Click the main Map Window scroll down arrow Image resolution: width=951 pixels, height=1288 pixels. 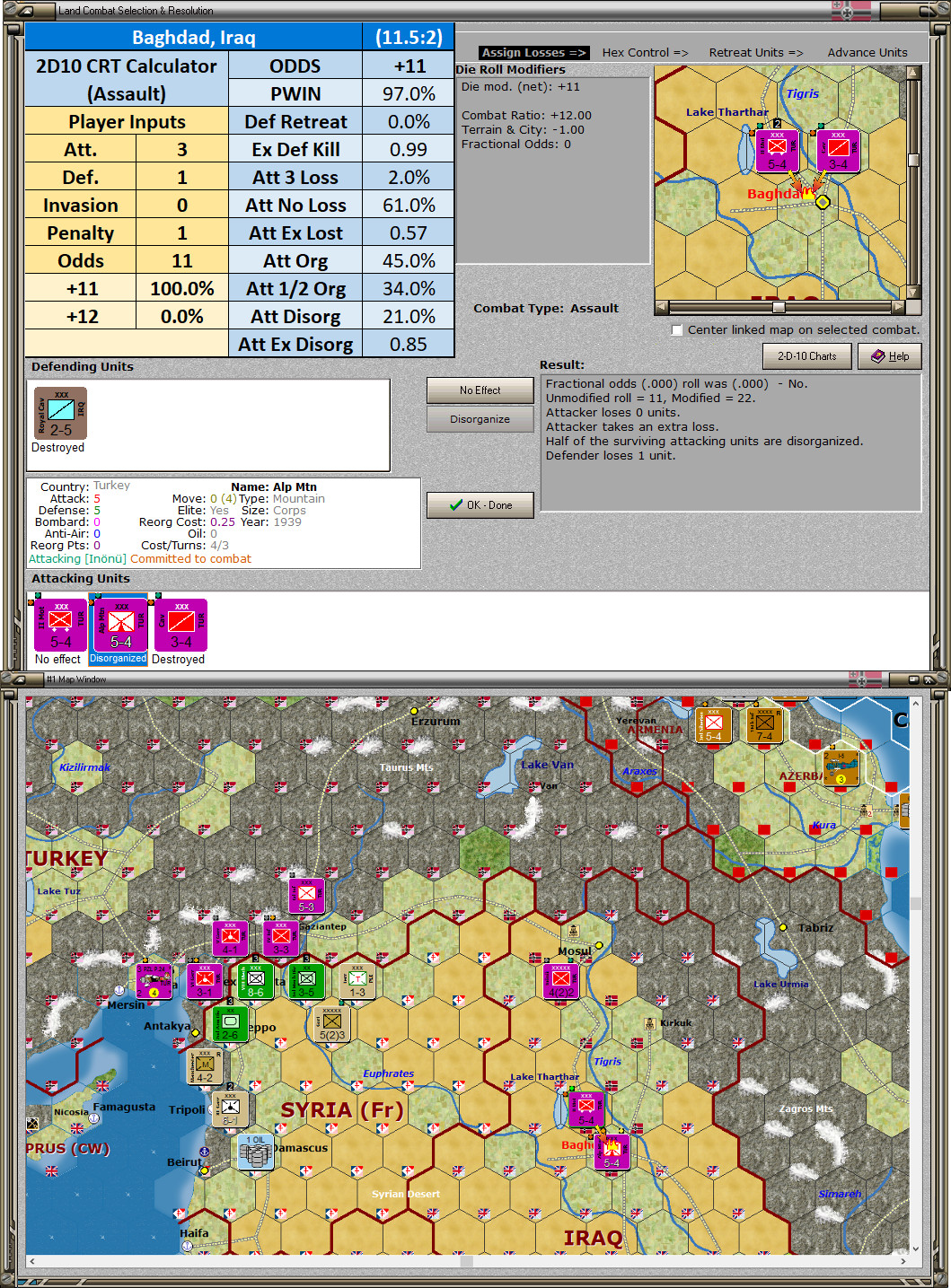pyautogui.click(x=916, y=1248)
